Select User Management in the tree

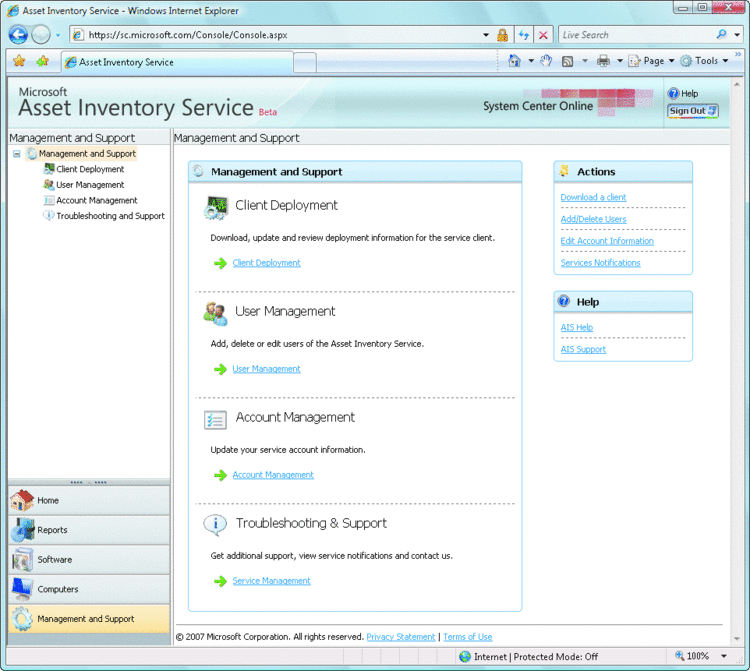coord(90,185)
